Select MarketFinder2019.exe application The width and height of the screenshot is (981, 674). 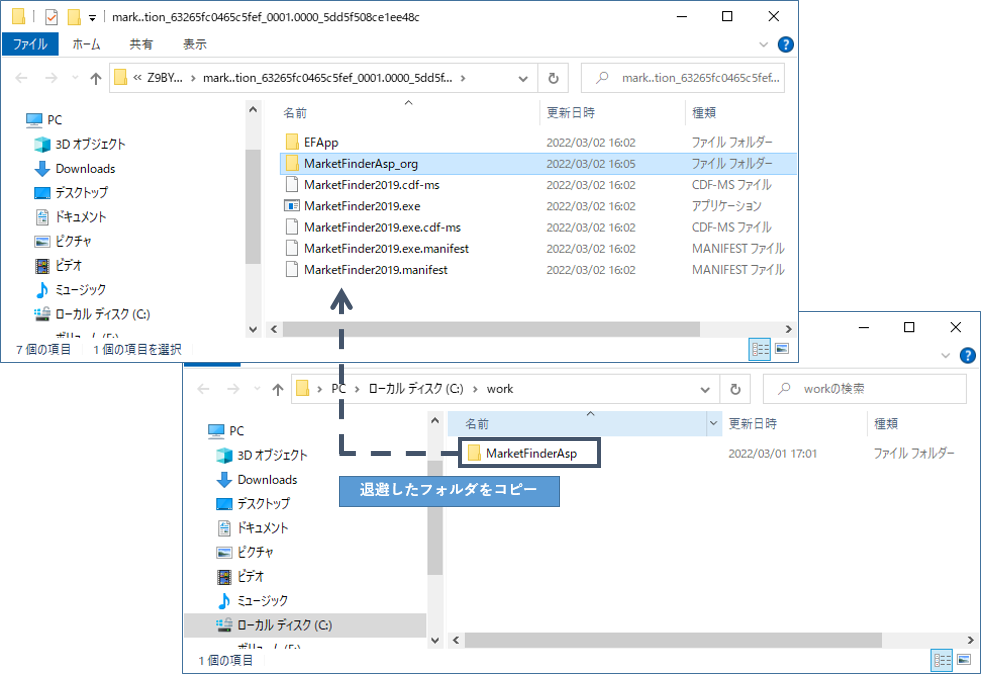[362, 207]
